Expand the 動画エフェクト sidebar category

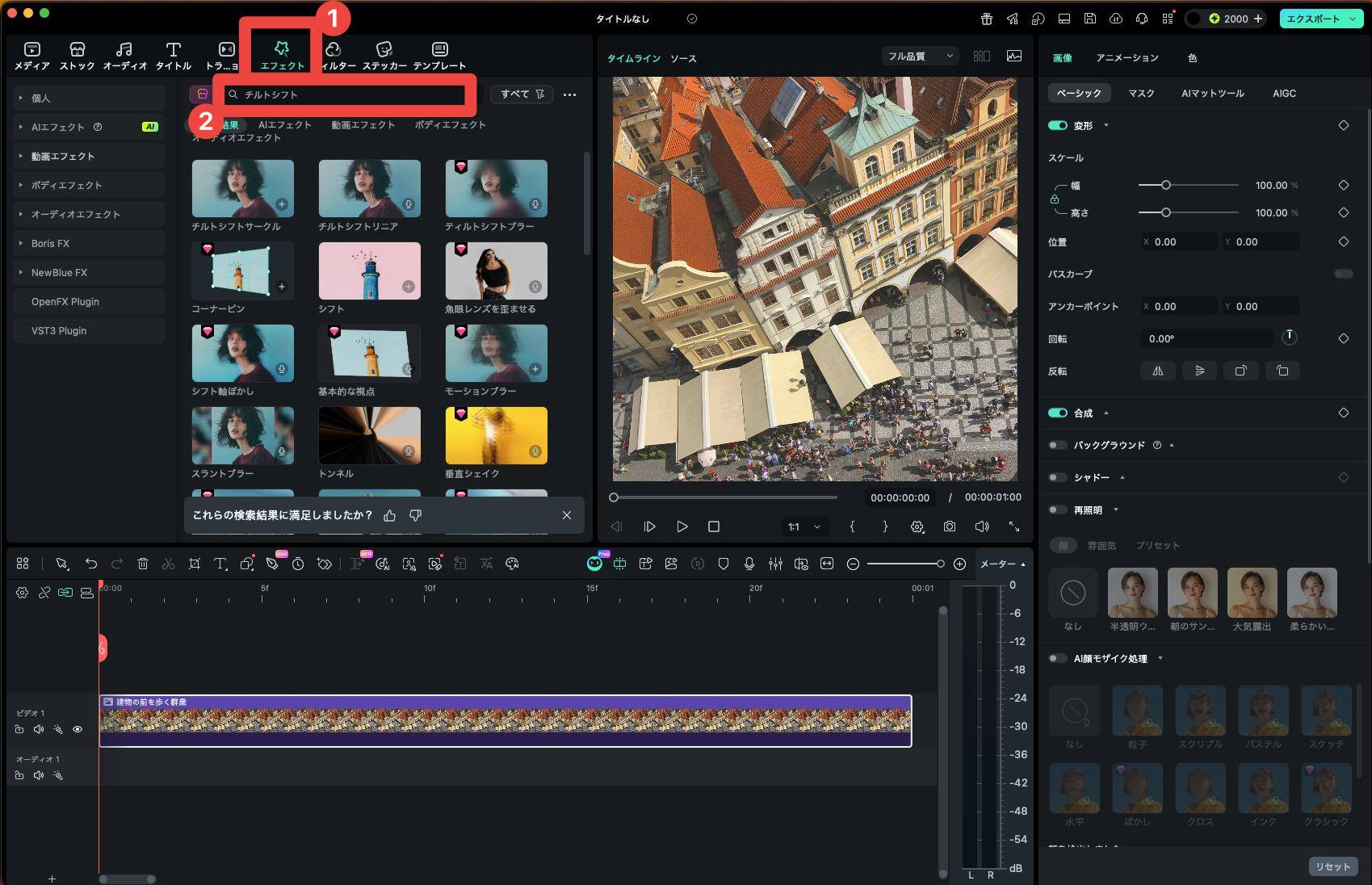click(89, 156)
